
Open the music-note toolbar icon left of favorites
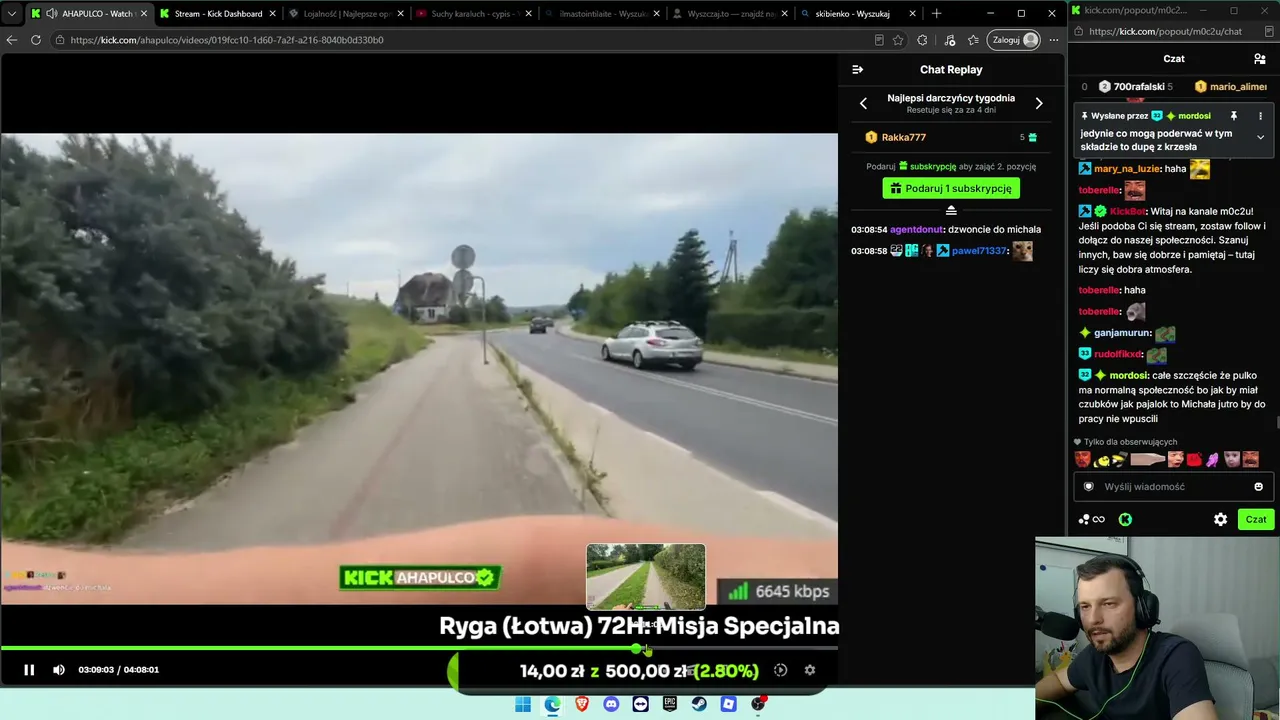point(949,40)
